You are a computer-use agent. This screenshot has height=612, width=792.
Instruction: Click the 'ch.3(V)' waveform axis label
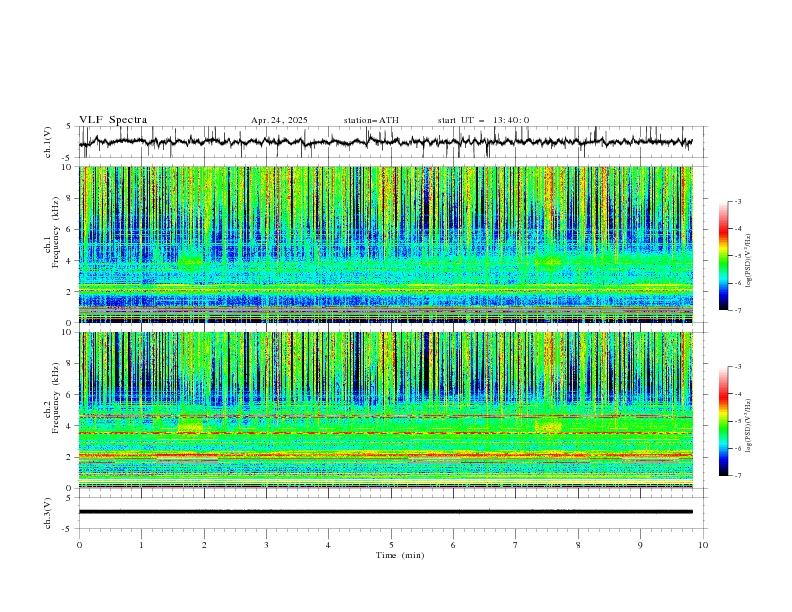(48, 513)
